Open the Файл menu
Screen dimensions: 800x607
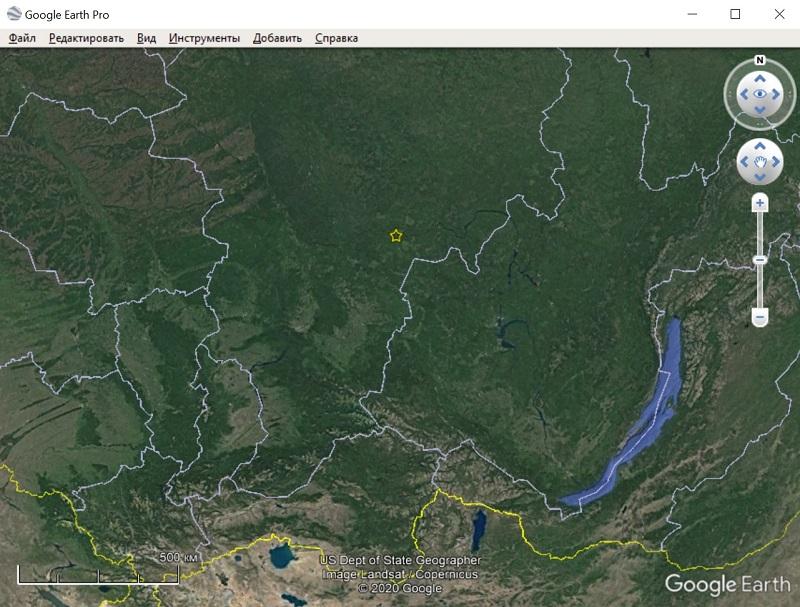tap(22, 38)
